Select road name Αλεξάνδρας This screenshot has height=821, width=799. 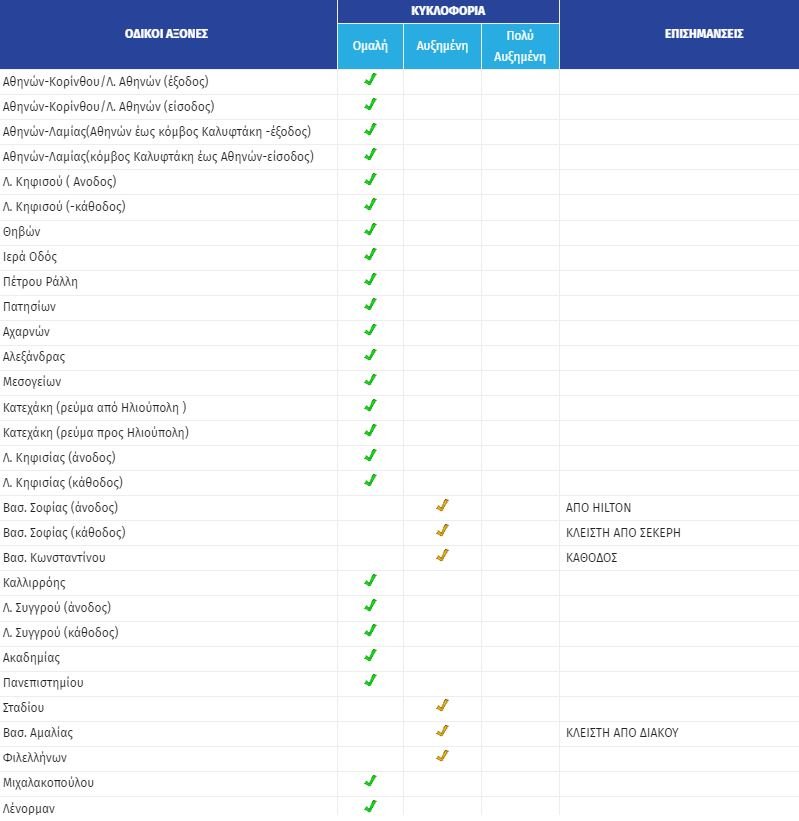pos(34,357)
